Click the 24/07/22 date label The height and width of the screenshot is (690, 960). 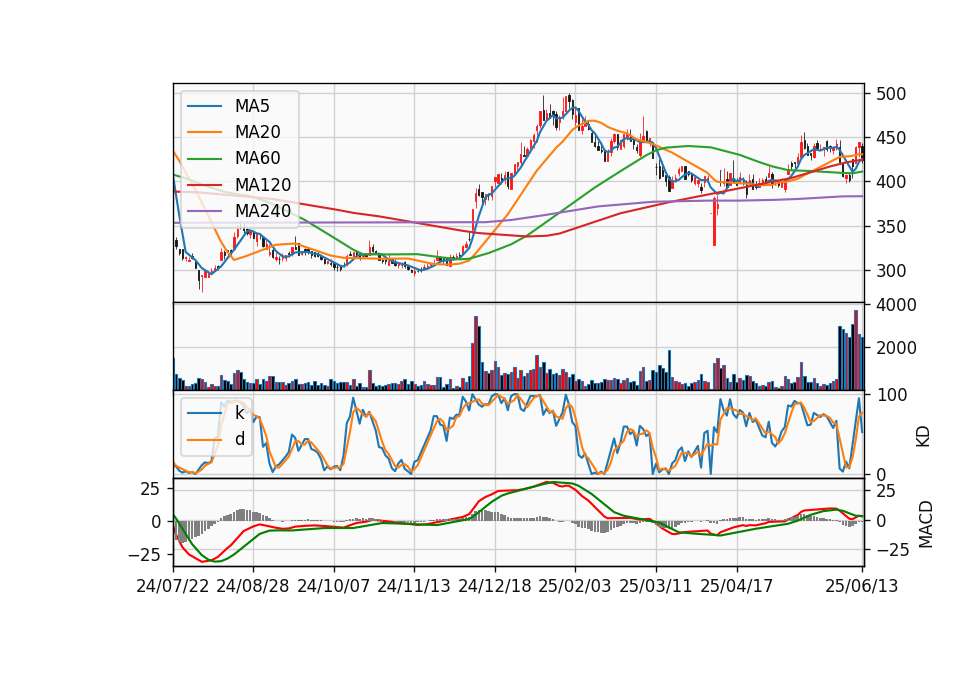(x=173, y=586)
